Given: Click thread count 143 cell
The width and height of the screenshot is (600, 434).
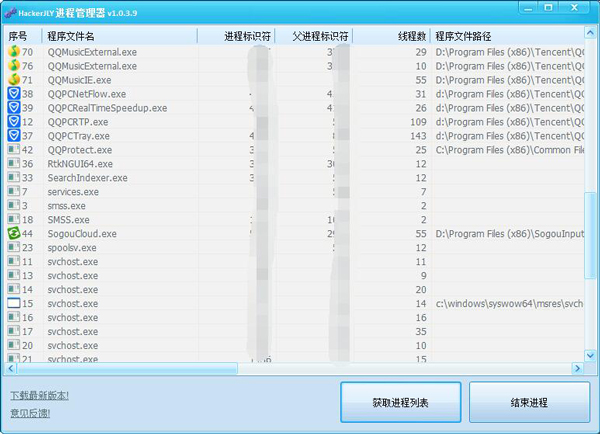Looking at the screenshot, I should point(418,136).
